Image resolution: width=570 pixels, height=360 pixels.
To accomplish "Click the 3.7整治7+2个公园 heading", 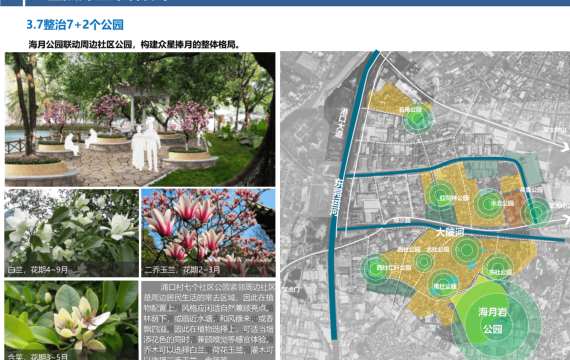I will click(x=75, y=25).
